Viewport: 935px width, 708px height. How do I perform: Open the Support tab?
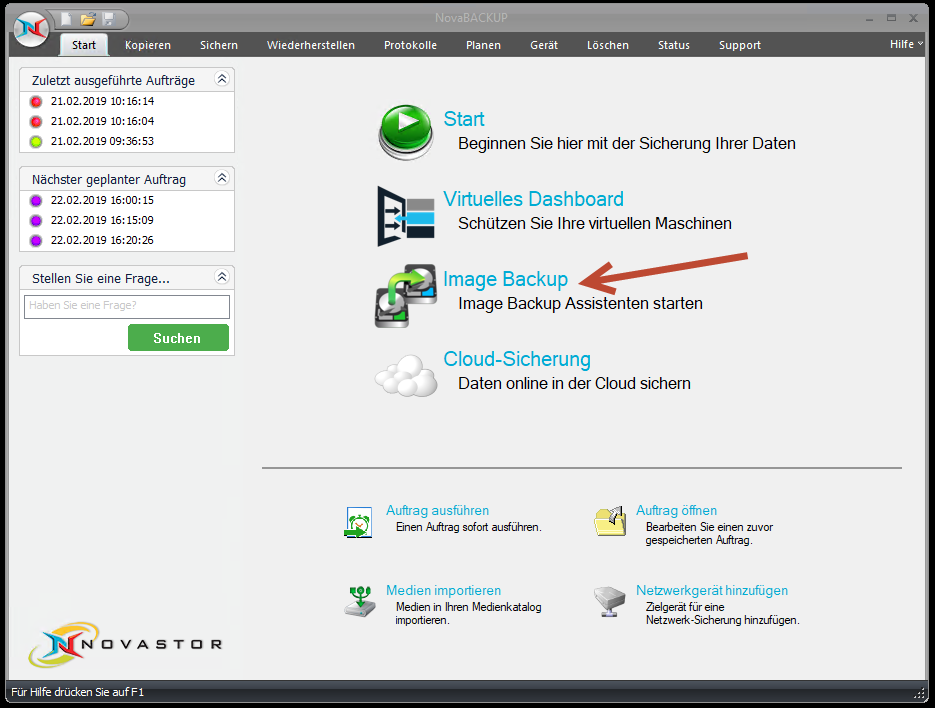(x=740, y=45)
